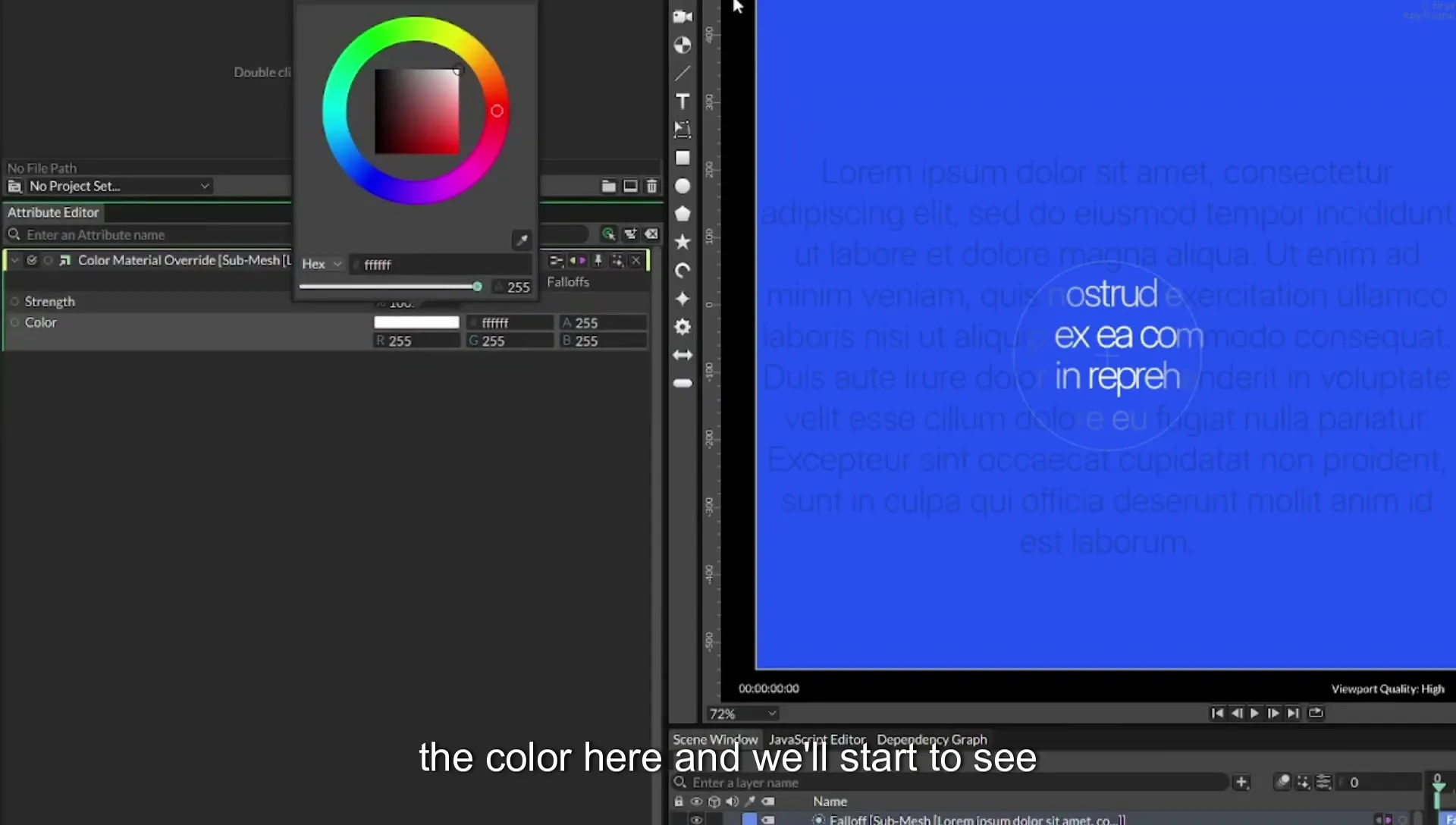Open the No Project Set dropdown
This screenshot has width=1456, height=825.
[x=118, y=186]
